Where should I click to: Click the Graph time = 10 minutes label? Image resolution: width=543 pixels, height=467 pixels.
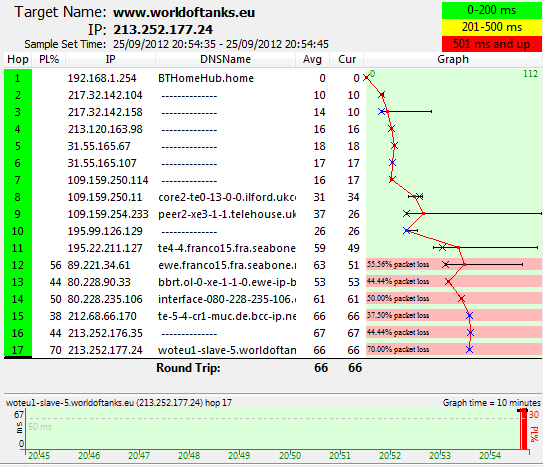491,403
